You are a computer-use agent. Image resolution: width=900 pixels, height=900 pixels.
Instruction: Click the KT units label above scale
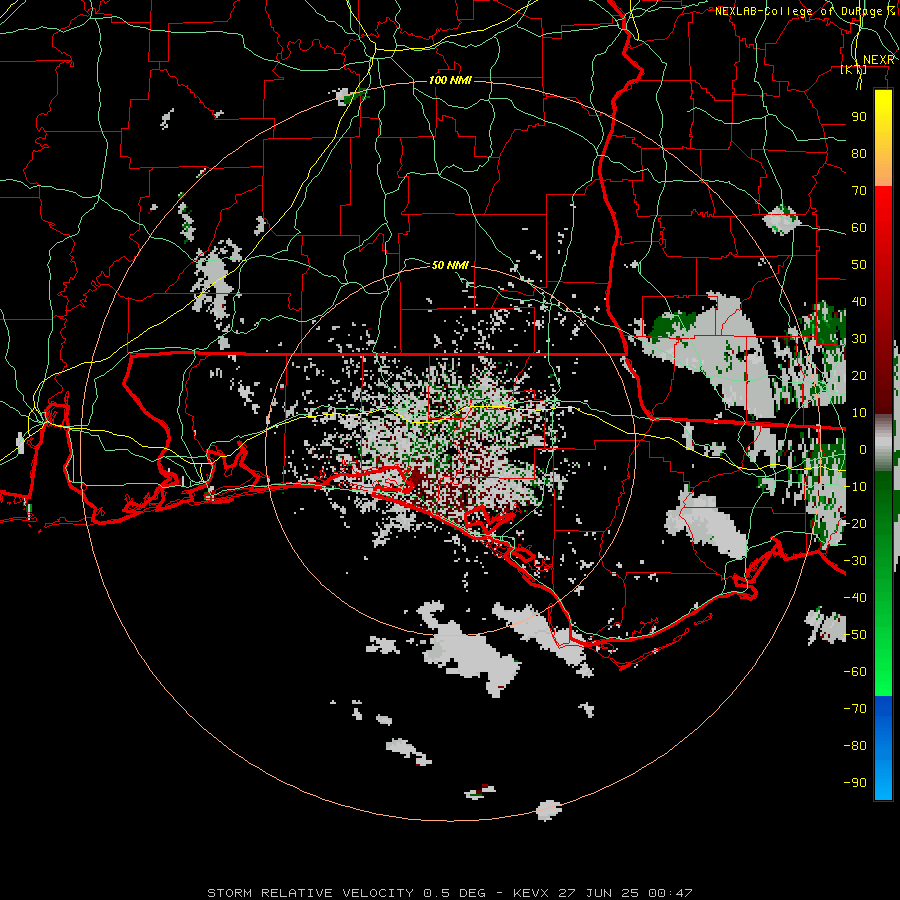(x=854, y=69)
